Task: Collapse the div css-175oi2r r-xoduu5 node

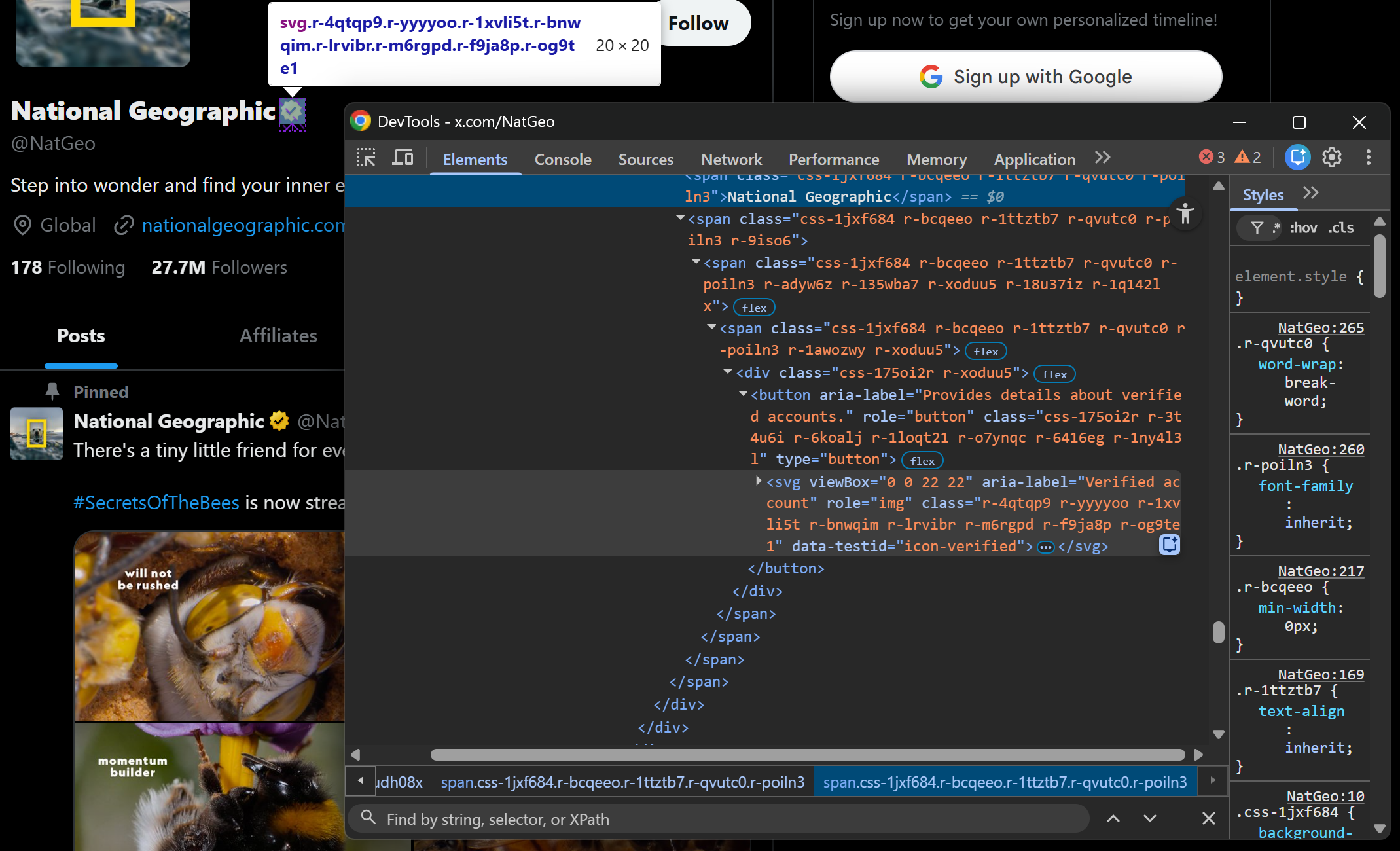Action: (x=727, y=372)
